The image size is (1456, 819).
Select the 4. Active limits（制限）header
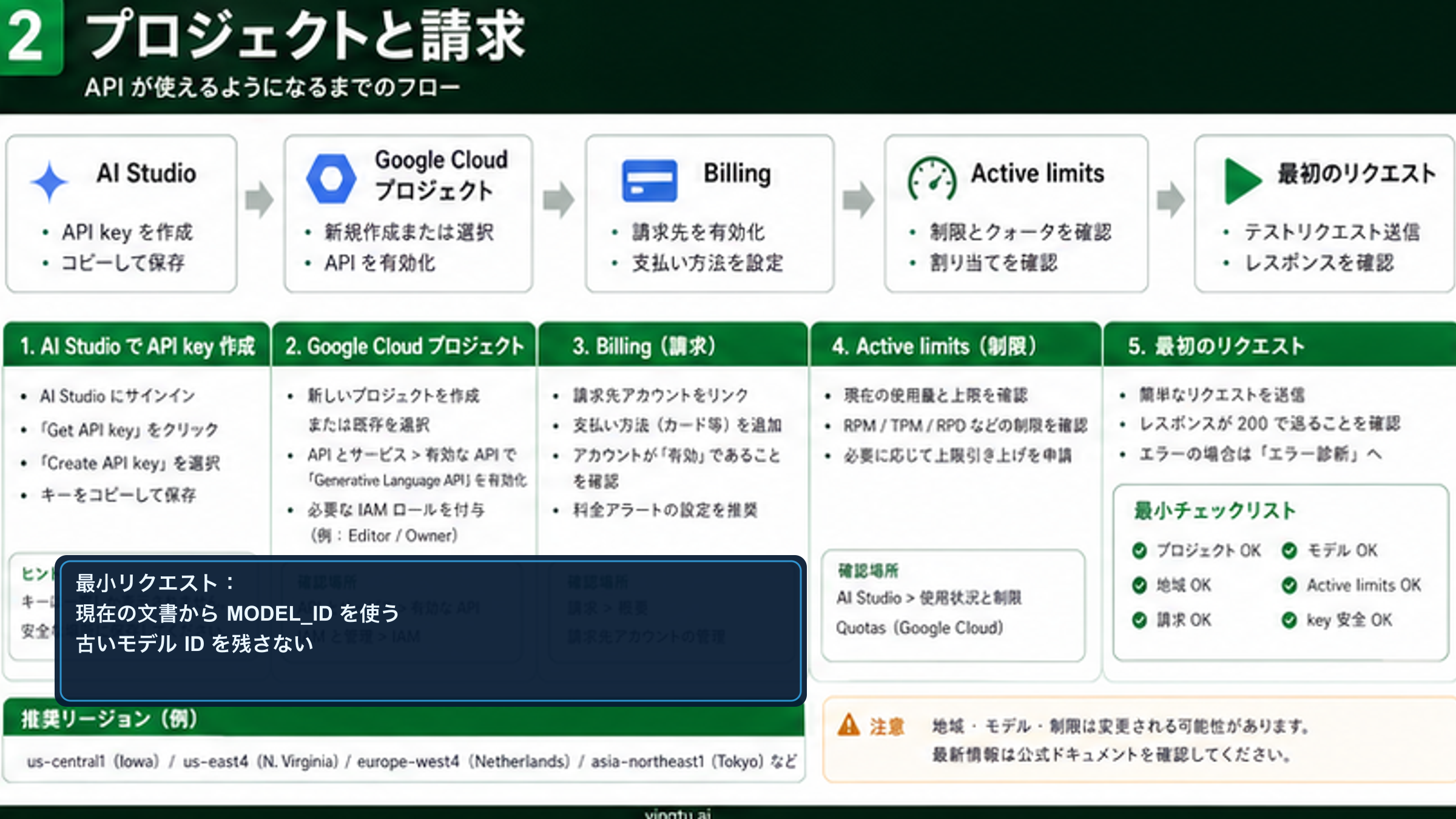pos(934,347)
